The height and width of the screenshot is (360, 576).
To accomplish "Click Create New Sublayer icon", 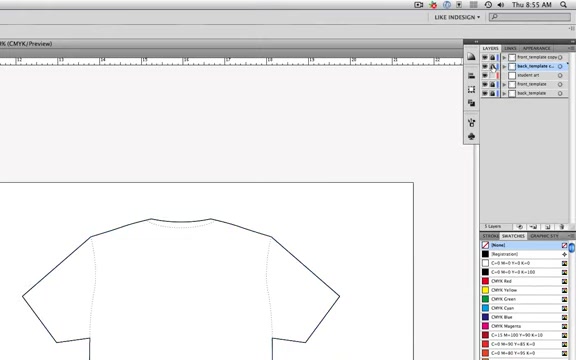I will coord(533,227).
